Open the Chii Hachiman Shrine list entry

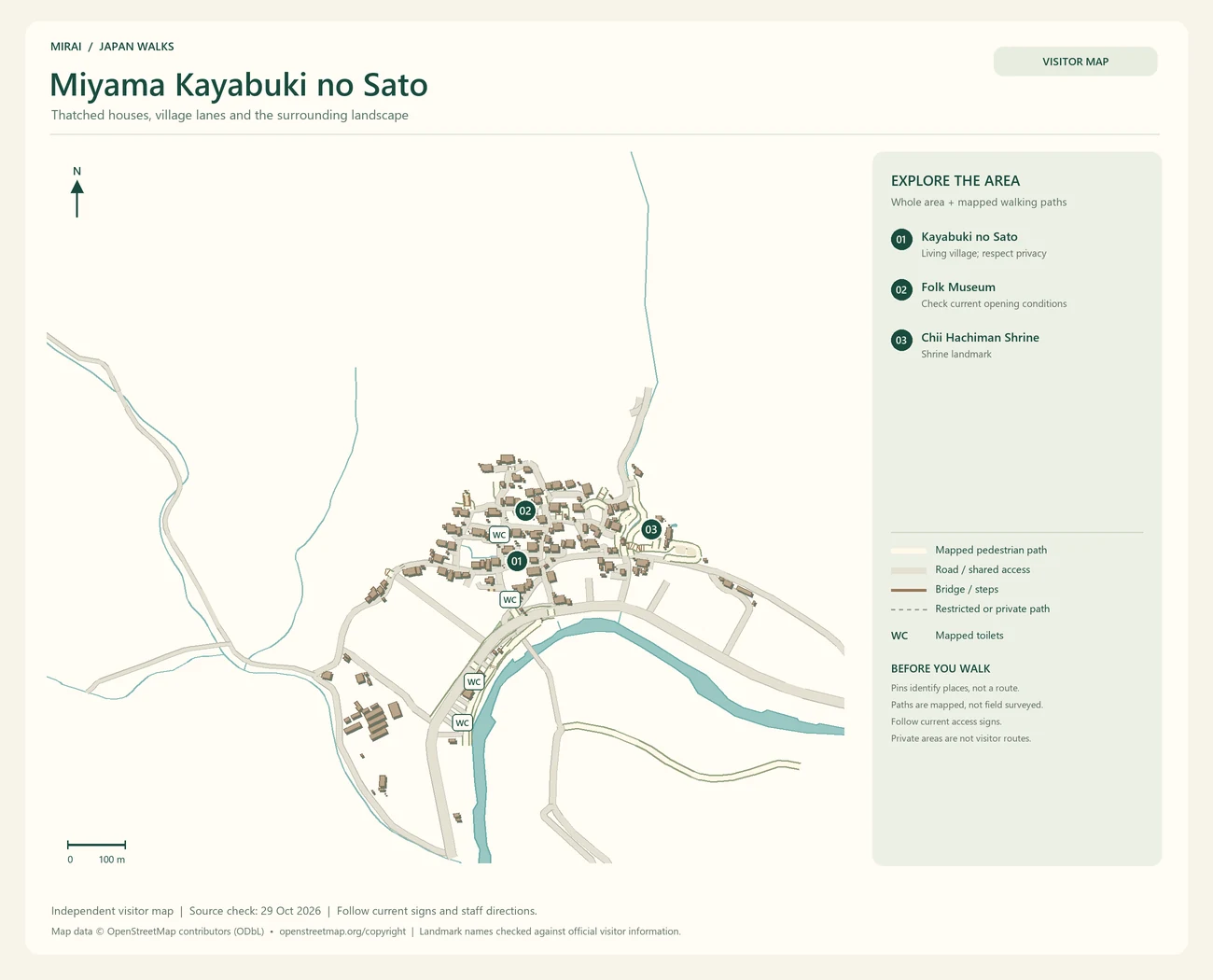pyautogui.click(x=965, y=344)
